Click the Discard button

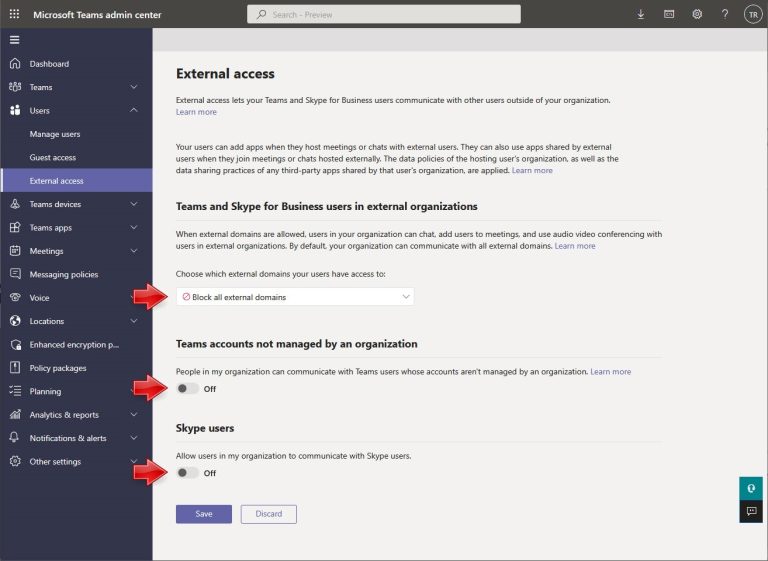(268, 514)
